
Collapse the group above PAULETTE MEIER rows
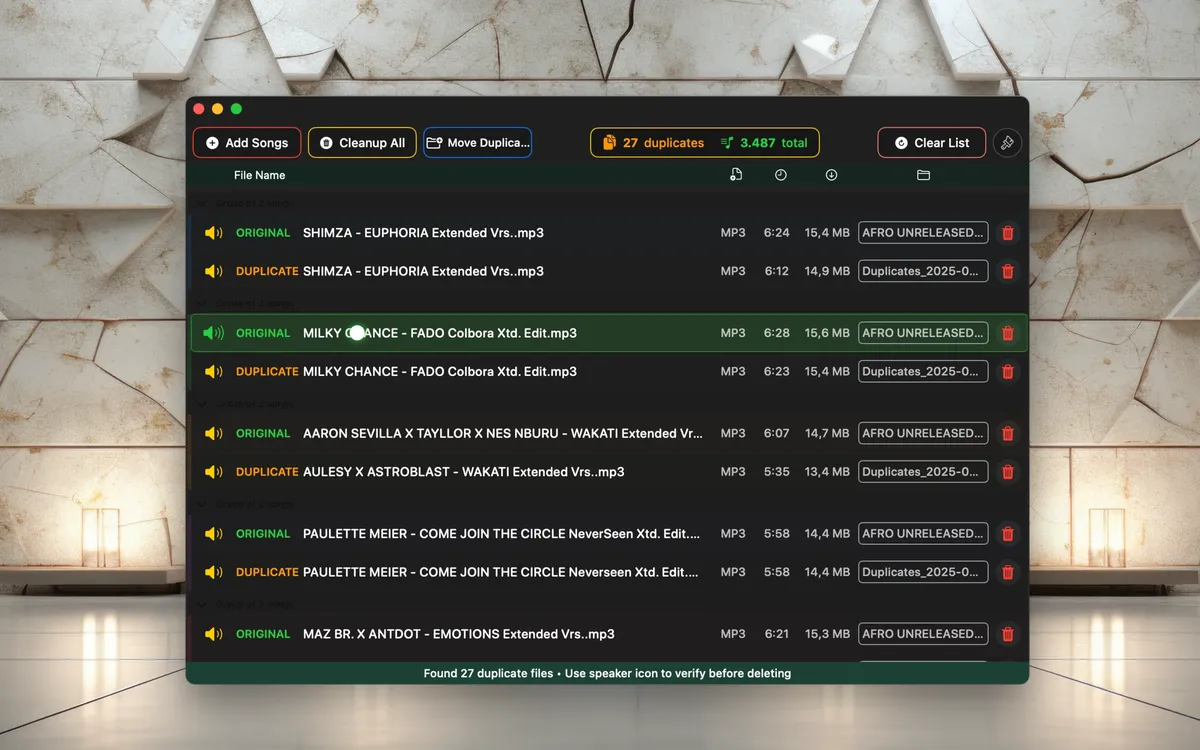tap(202, 504)
